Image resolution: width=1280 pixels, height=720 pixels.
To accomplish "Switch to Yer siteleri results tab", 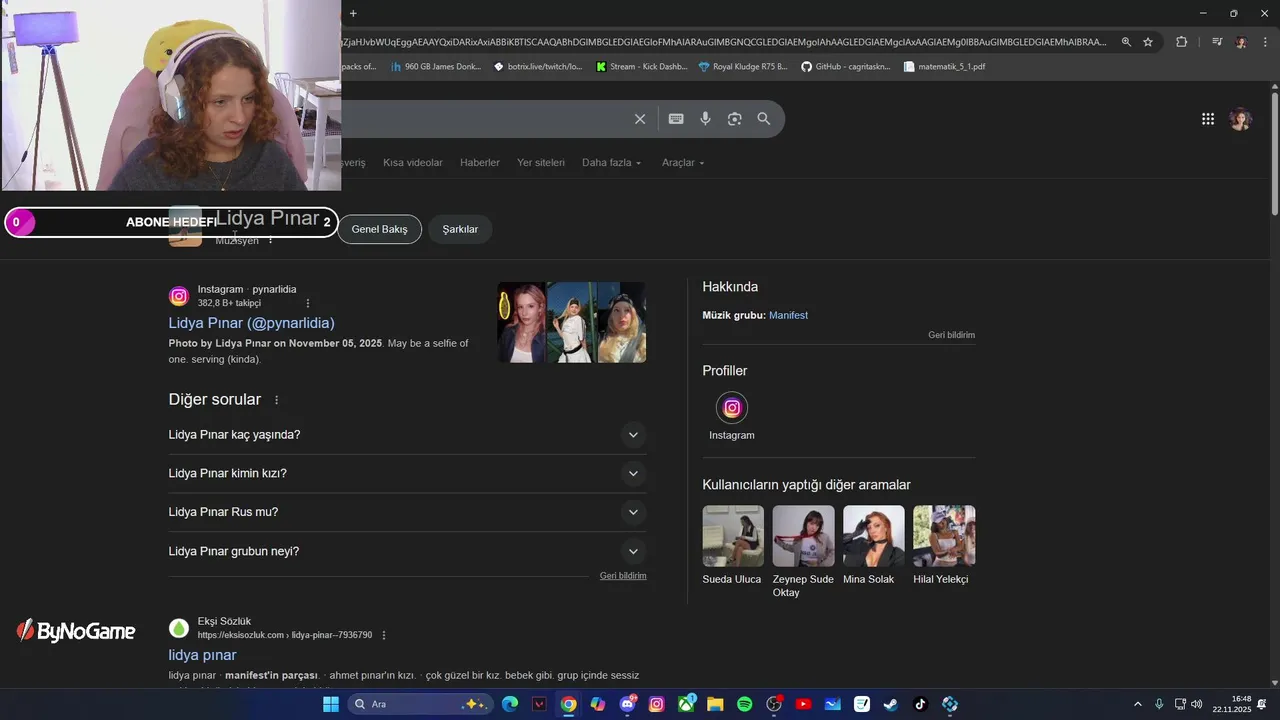I will click(x=541, y=163).
